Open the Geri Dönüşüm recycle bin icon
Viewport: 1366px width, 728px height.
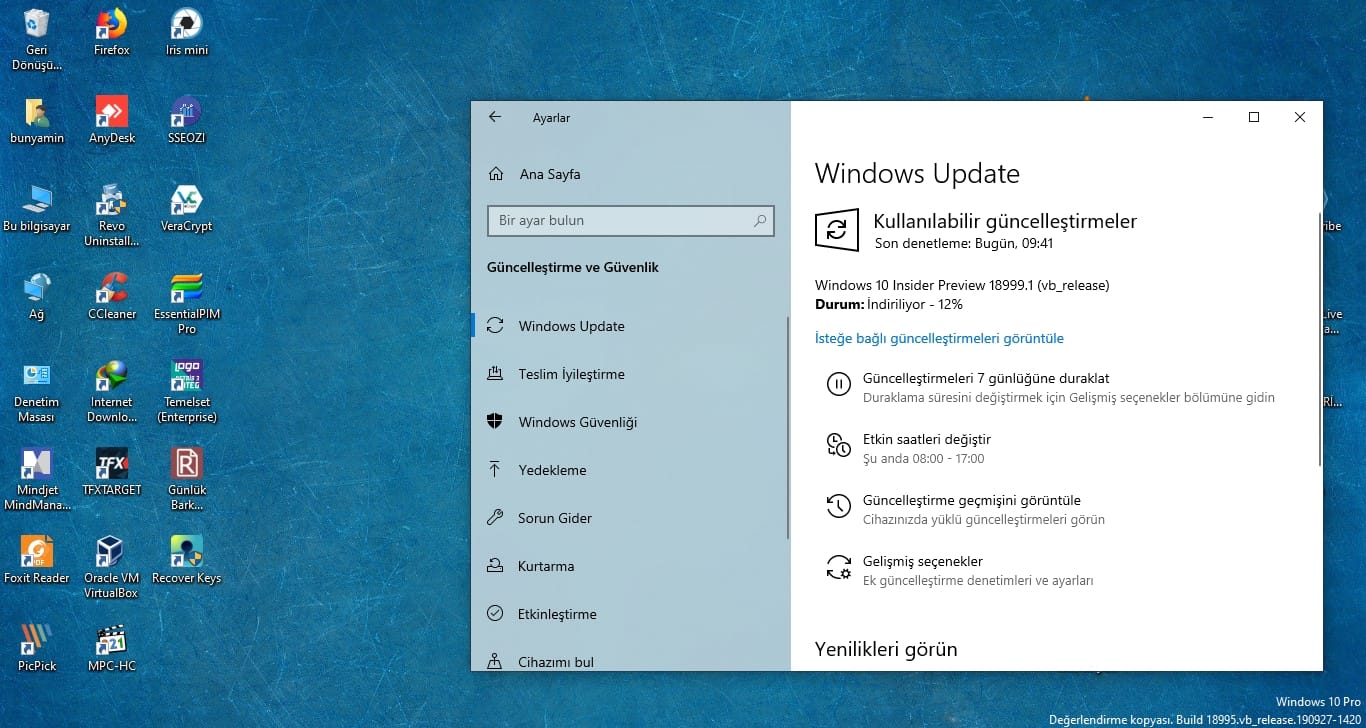coord(37,40)
